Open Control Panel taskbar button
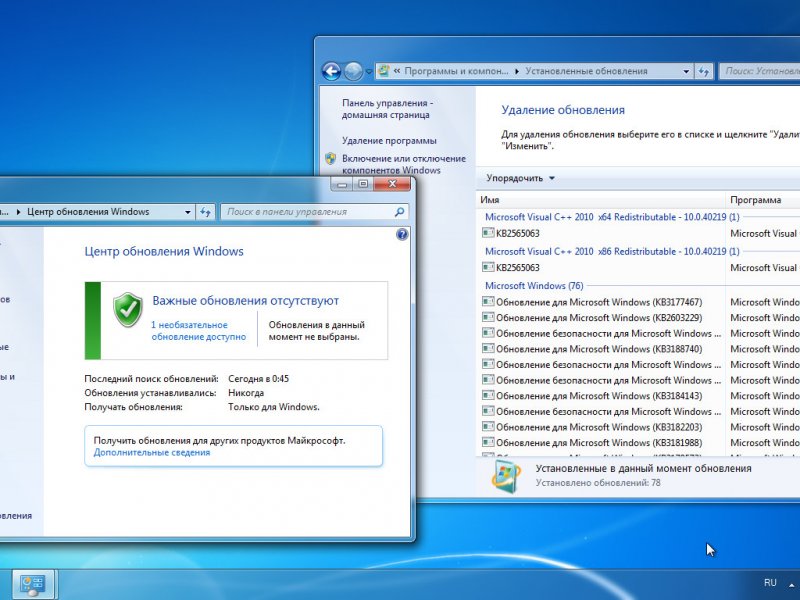This screenshot has width=800, height=600. tap(32, 585)
